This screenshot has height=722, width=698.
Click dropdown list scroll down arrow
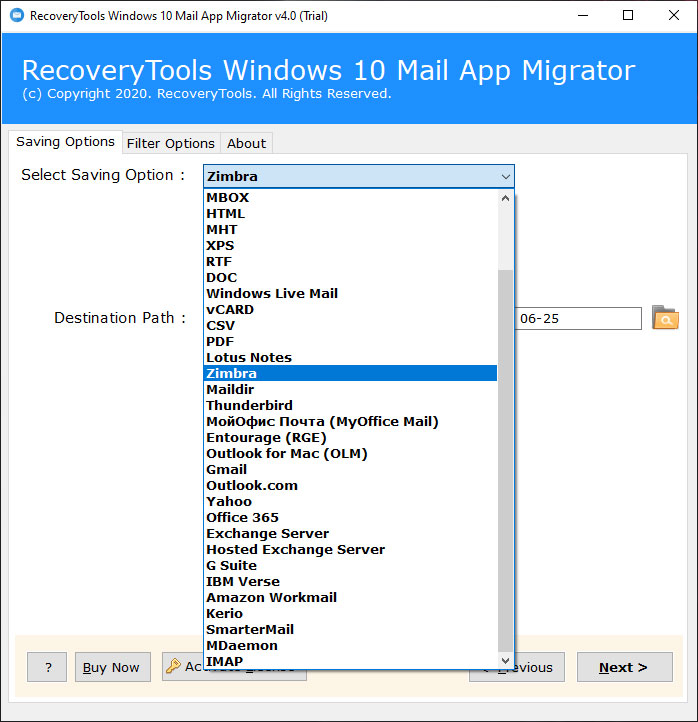(505, 660)
